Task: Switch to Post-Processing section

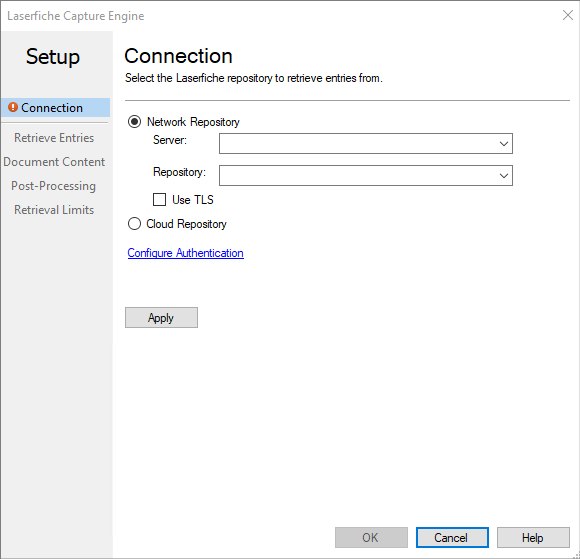Action: (x=54, y=186)
